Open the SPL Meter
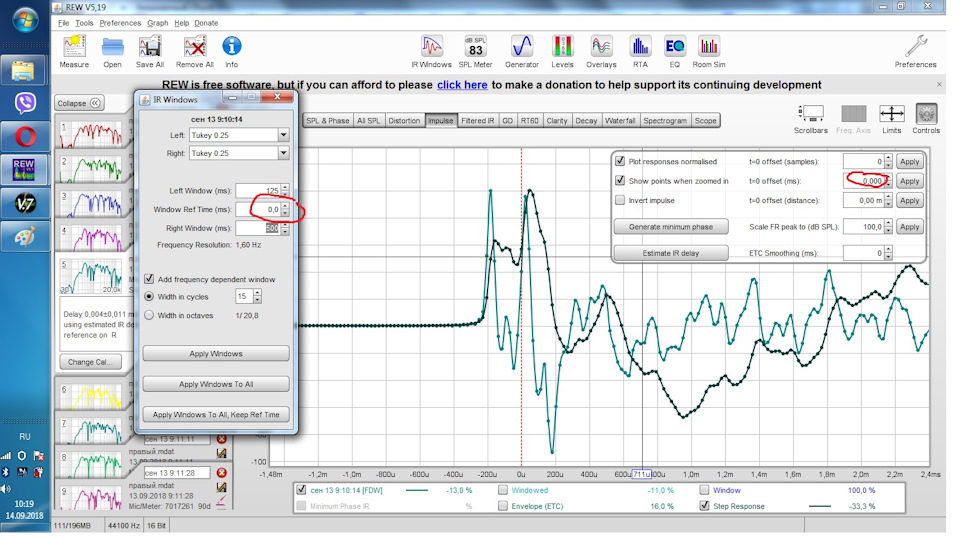Viewport: 960px width, 536px height. click(x=476, y=47)
